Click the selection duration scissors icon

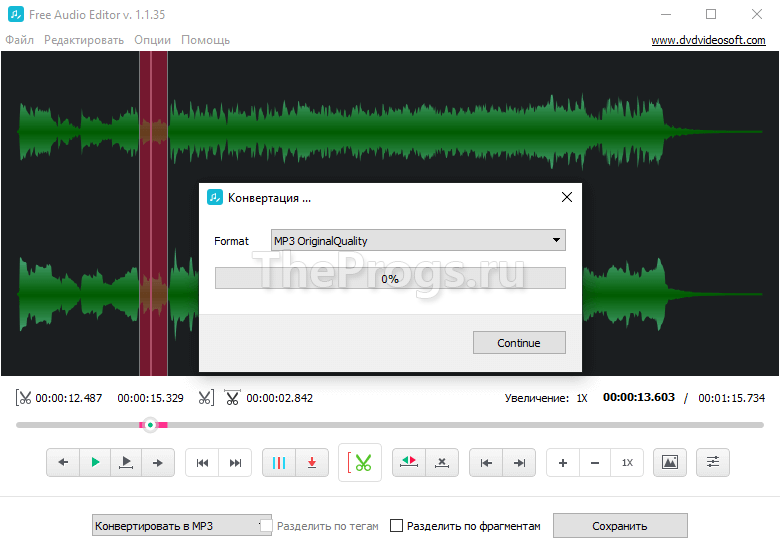pyautogui.click(x=232, y=398)
